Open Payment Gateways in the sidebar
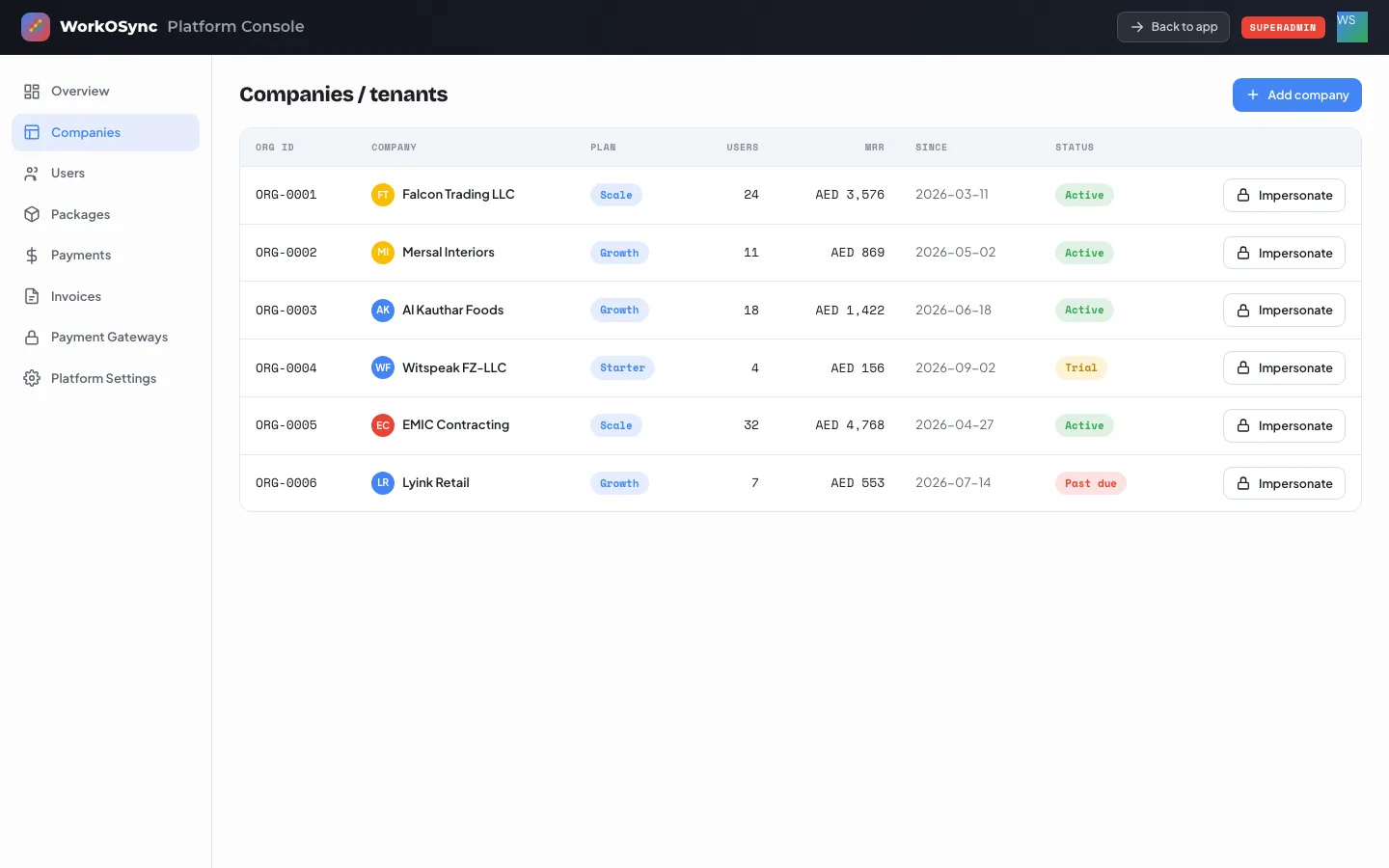This screenshot has width=1389, height=868. [x=106, y=338]
